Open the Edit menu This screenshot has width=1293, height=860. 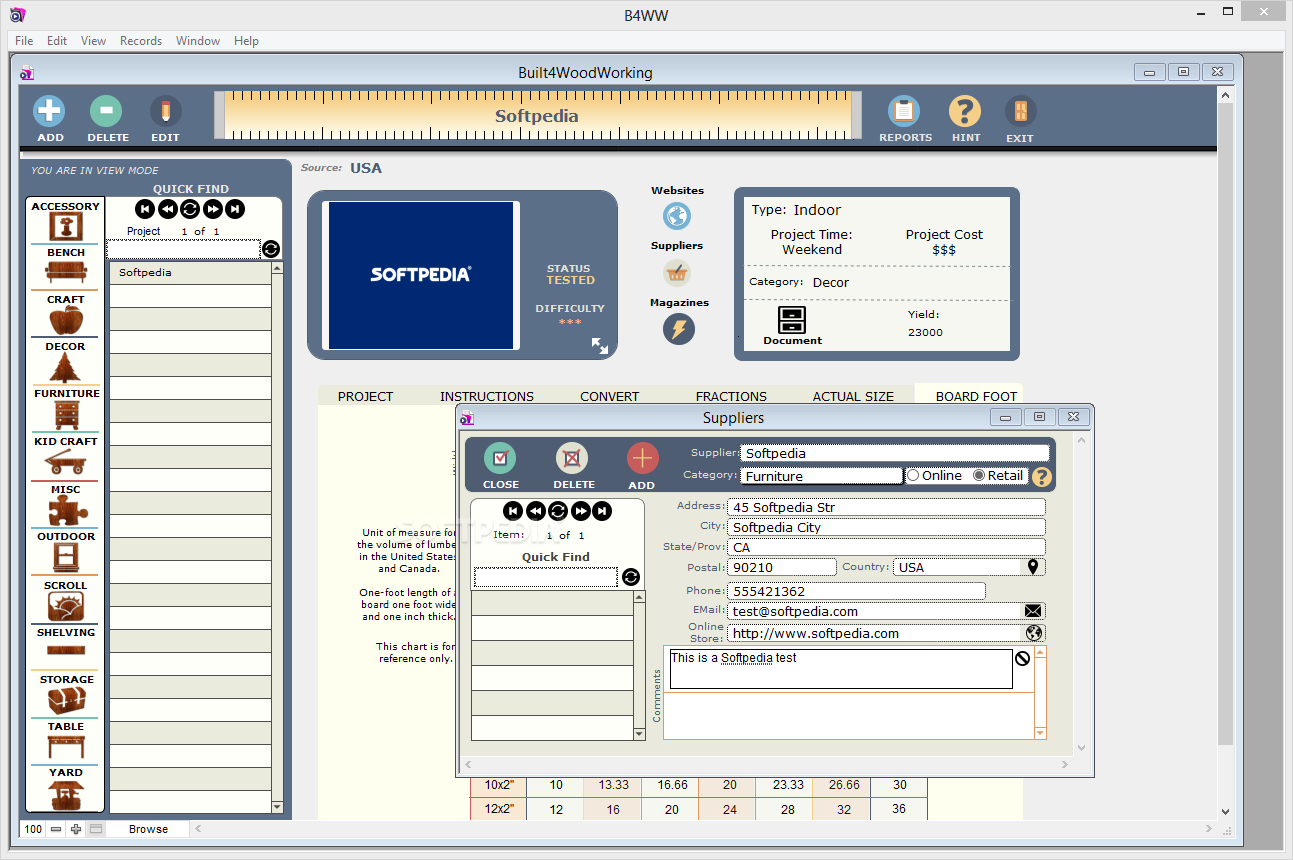57,41
